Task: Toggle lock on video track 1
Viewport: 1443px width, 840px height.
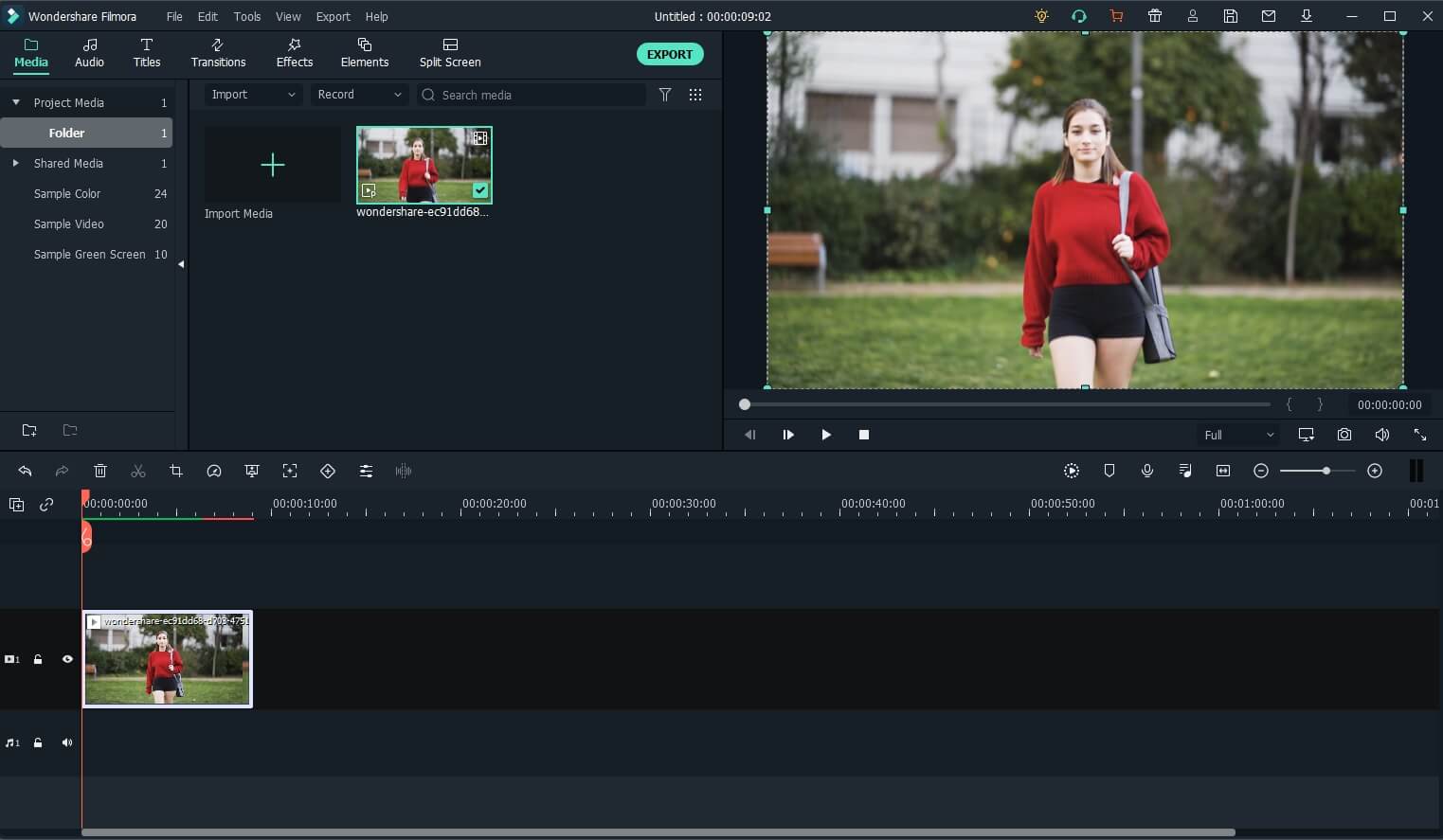Action: coord(38,659)
